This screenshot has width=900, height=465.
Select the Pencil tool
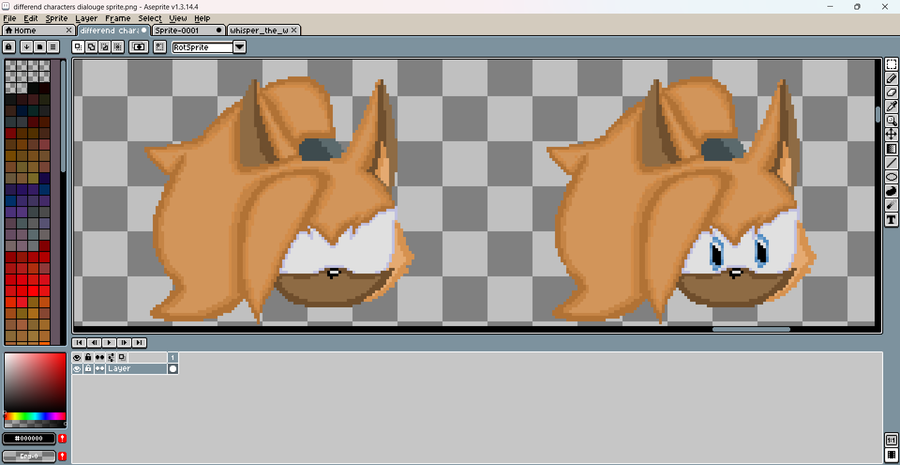tap(891, 79)
